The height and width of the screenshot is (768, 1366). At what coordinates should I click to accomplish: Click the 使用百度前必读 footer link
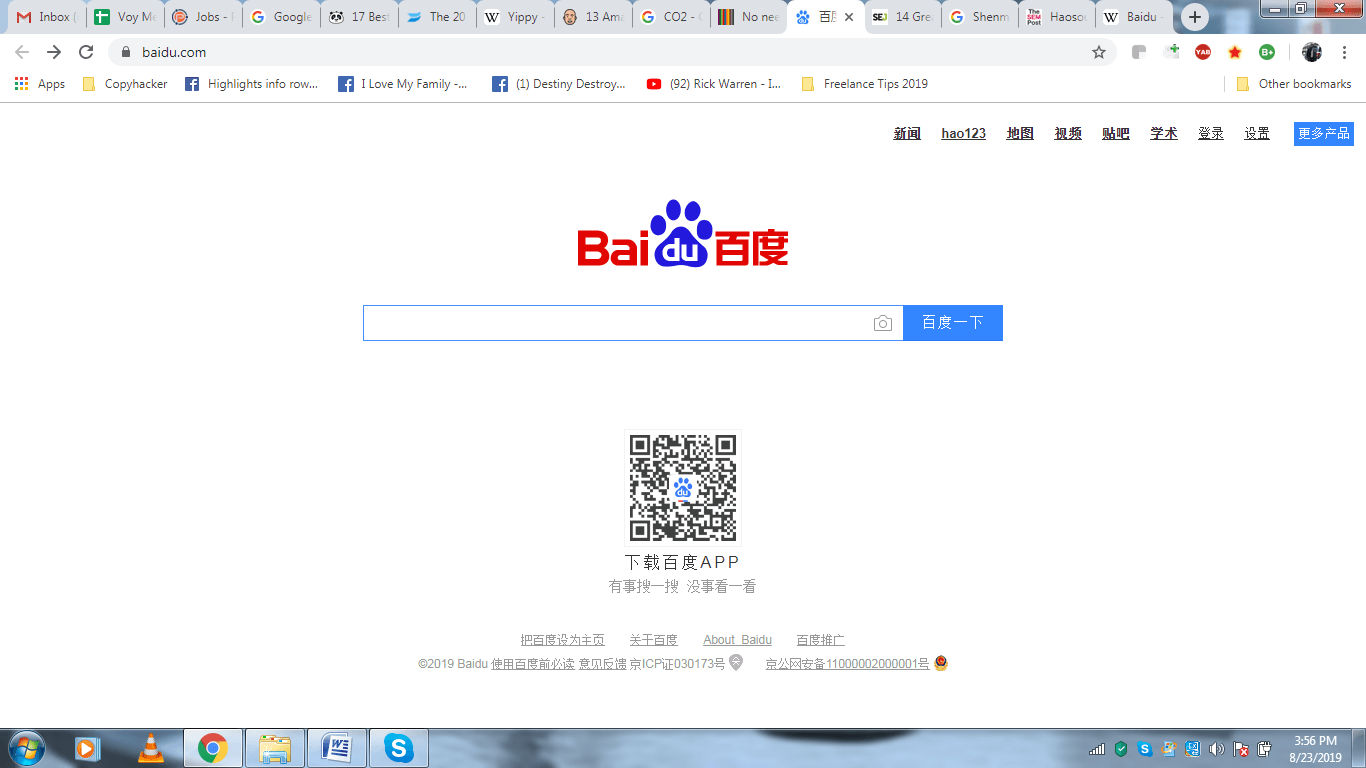click(533, 664)
